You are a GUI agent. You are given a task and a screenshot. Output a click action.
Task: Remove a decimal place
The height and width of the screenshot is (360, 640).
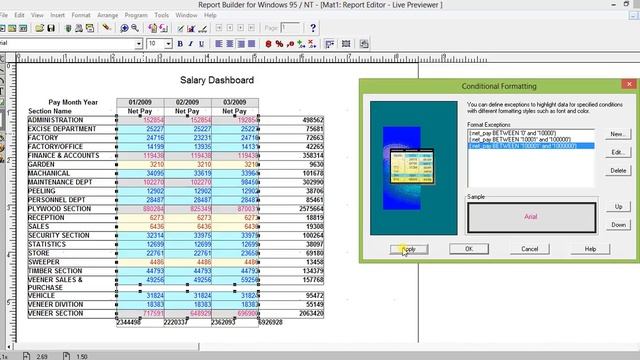click(x=312, y=44)
